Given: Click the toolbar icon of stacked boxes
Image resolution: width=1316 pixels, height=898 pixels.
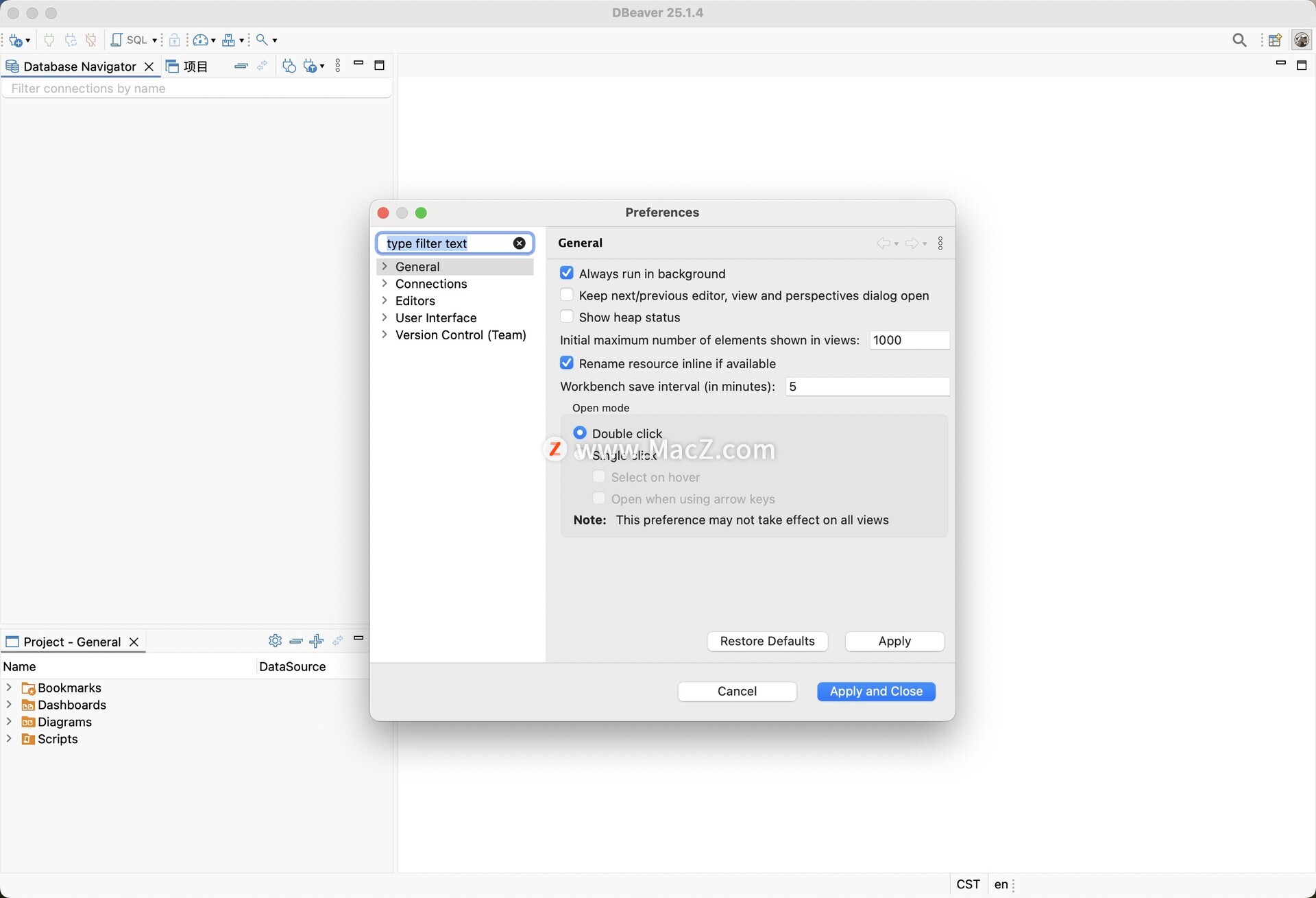Looking at the screenshot, I should click(x=229, y=40).
